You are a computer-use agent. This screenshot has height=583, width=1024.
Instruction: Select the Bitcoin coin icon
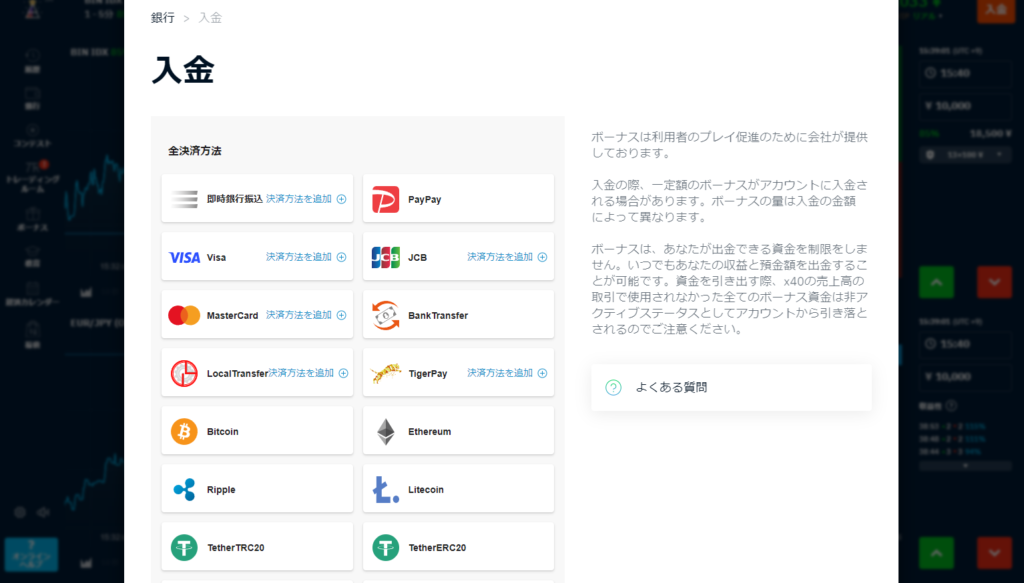pos(184,431)
